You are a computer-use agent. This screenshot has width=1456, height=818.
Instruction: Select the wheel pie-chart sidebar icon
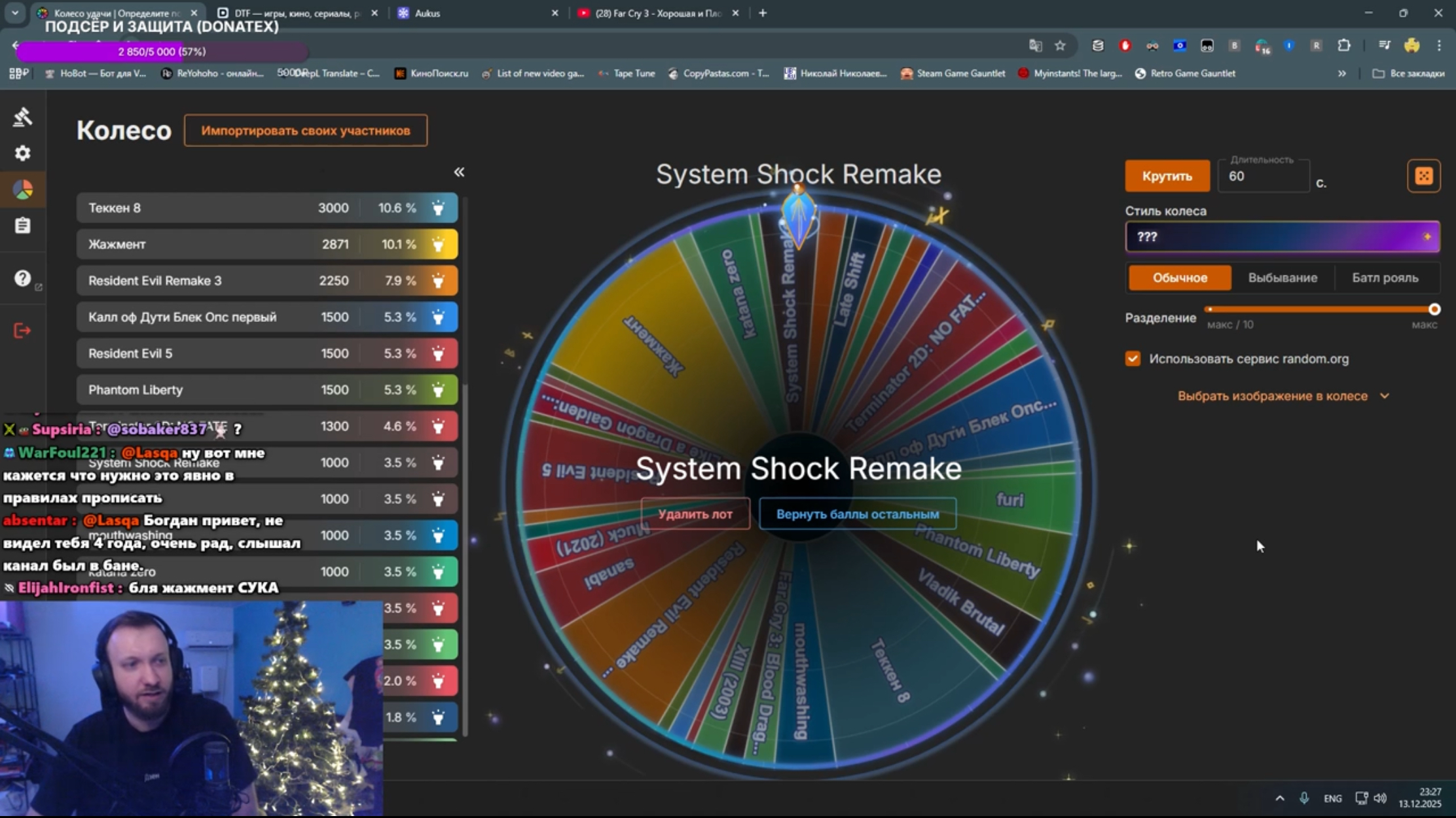click(23, 190)
